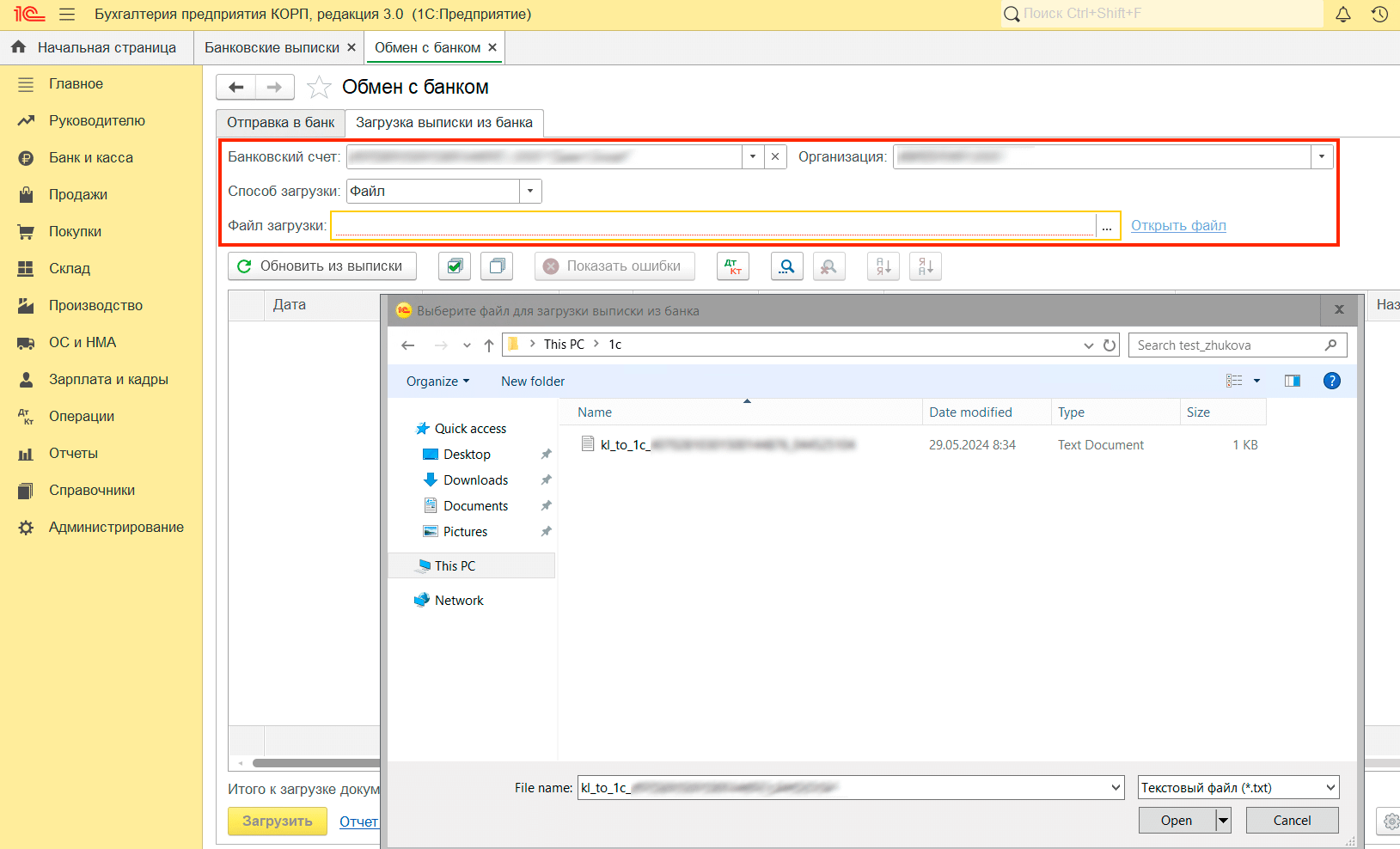The width and height of the screenshot is (1400, 849).
Task: Switch to Отправка в банк tab
Action: pos(280,123)
